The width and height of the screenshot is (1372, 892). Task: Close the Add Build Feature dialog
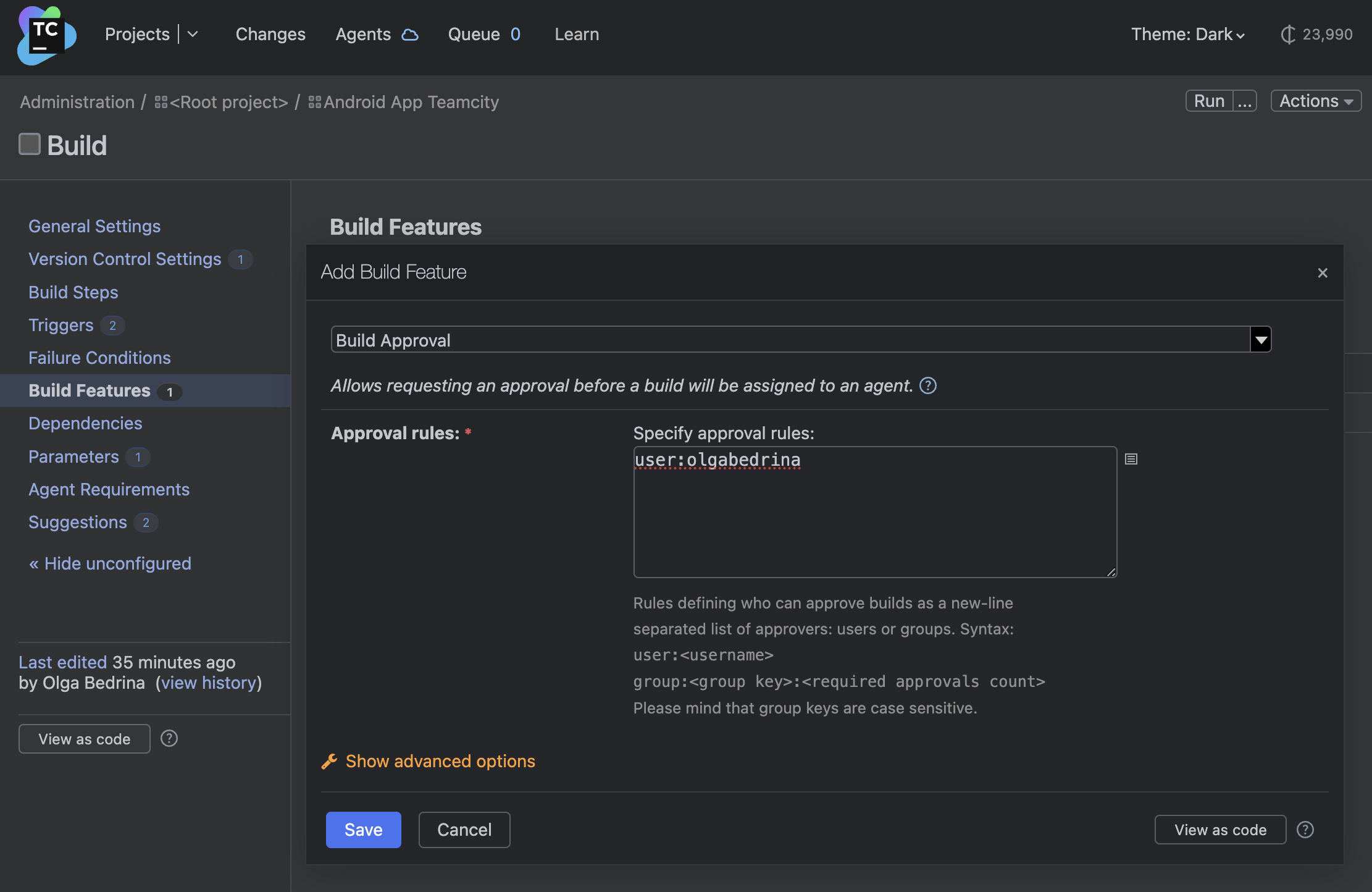(x=1323, y=272)
